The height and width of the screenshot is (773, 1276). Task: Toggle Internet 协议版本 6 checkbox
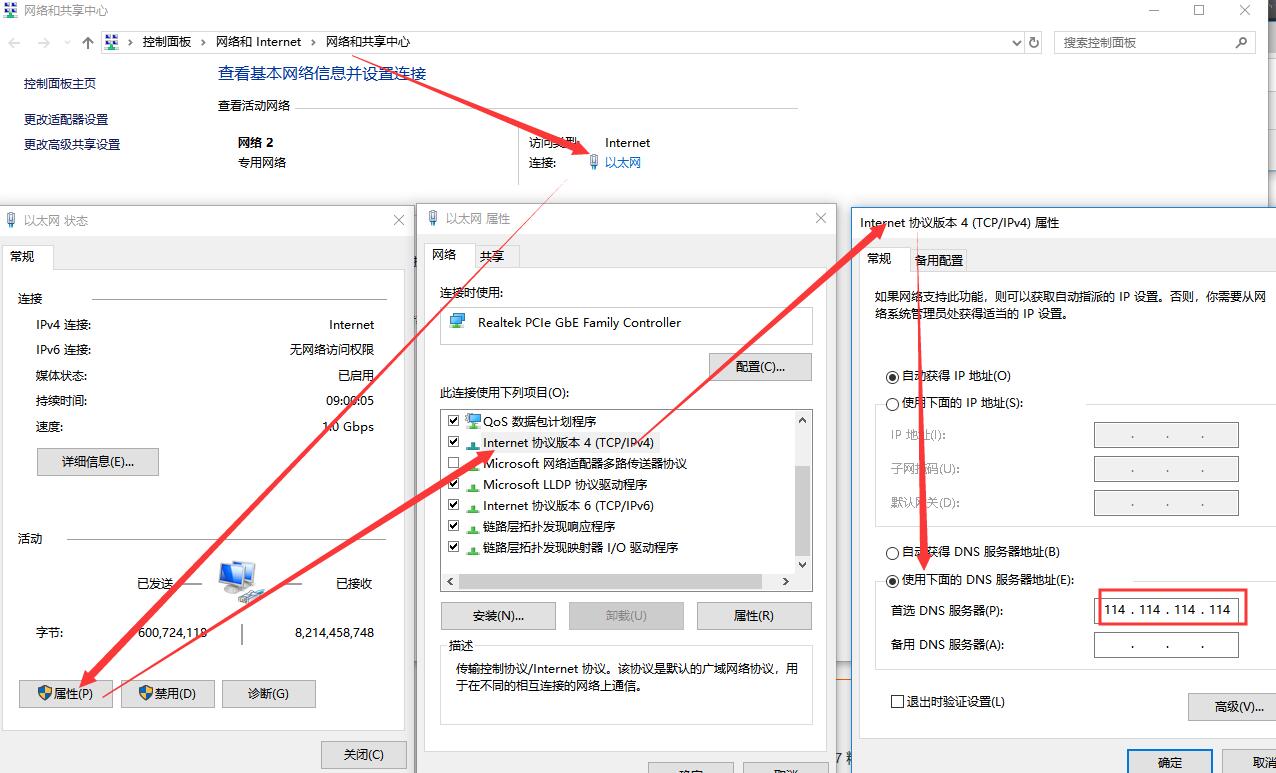click(x=454, y=505)
